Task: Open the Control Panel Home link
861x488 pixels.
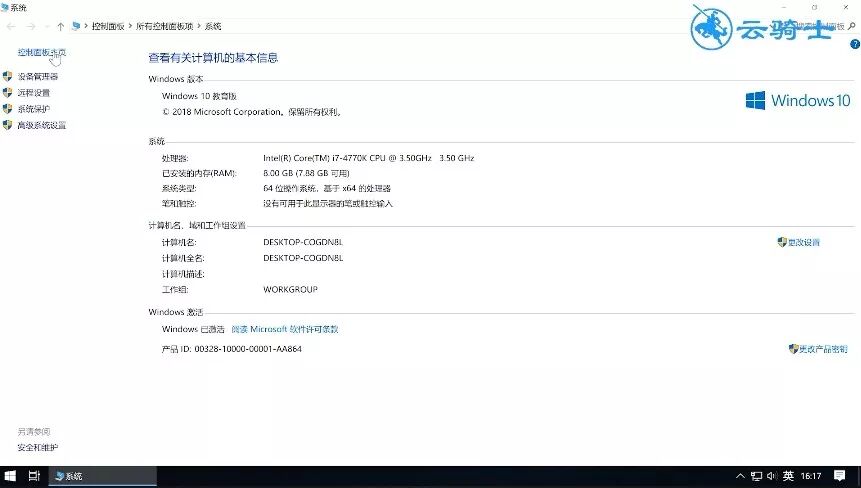Action: click(x=42, y=53)
